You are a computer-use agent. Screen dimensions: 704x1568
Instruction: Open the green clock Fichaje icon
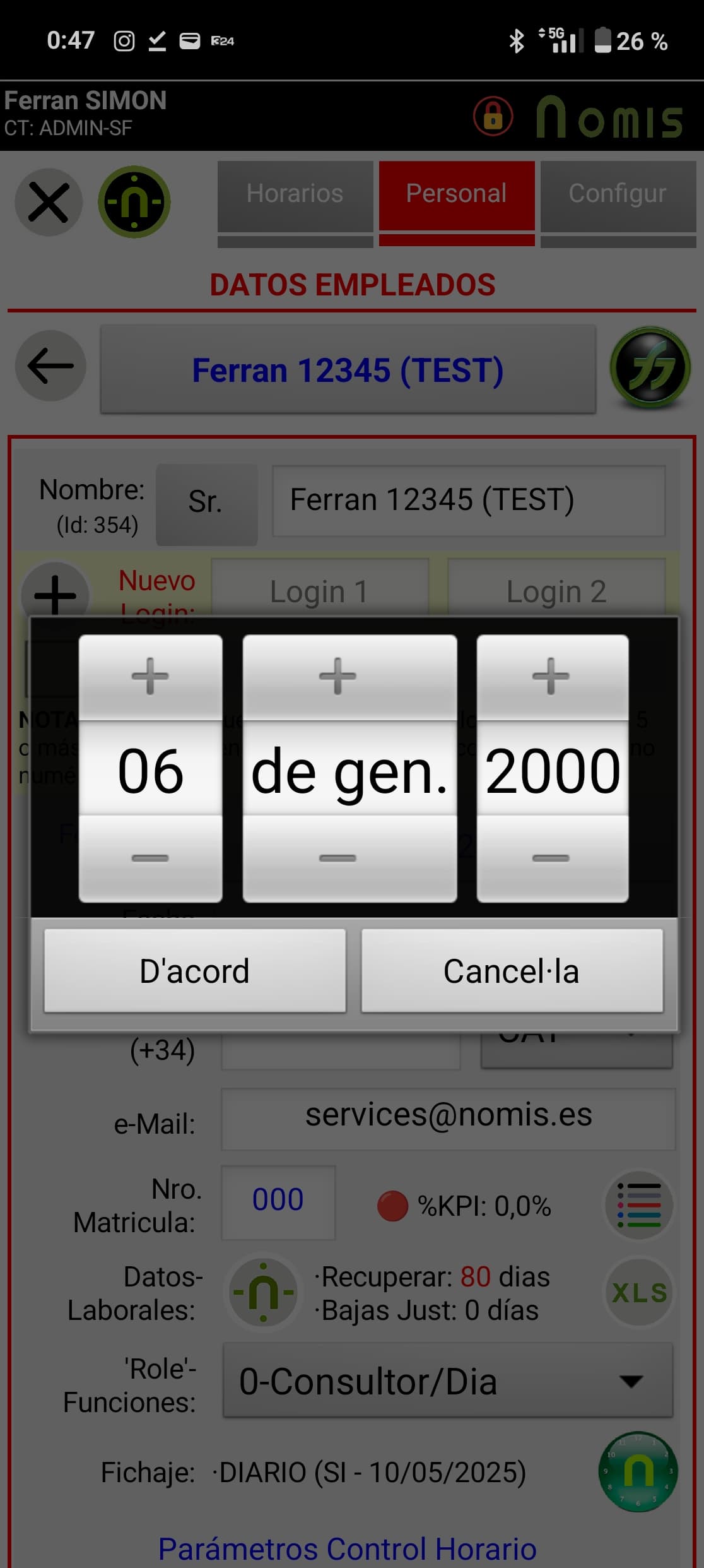638,1471
